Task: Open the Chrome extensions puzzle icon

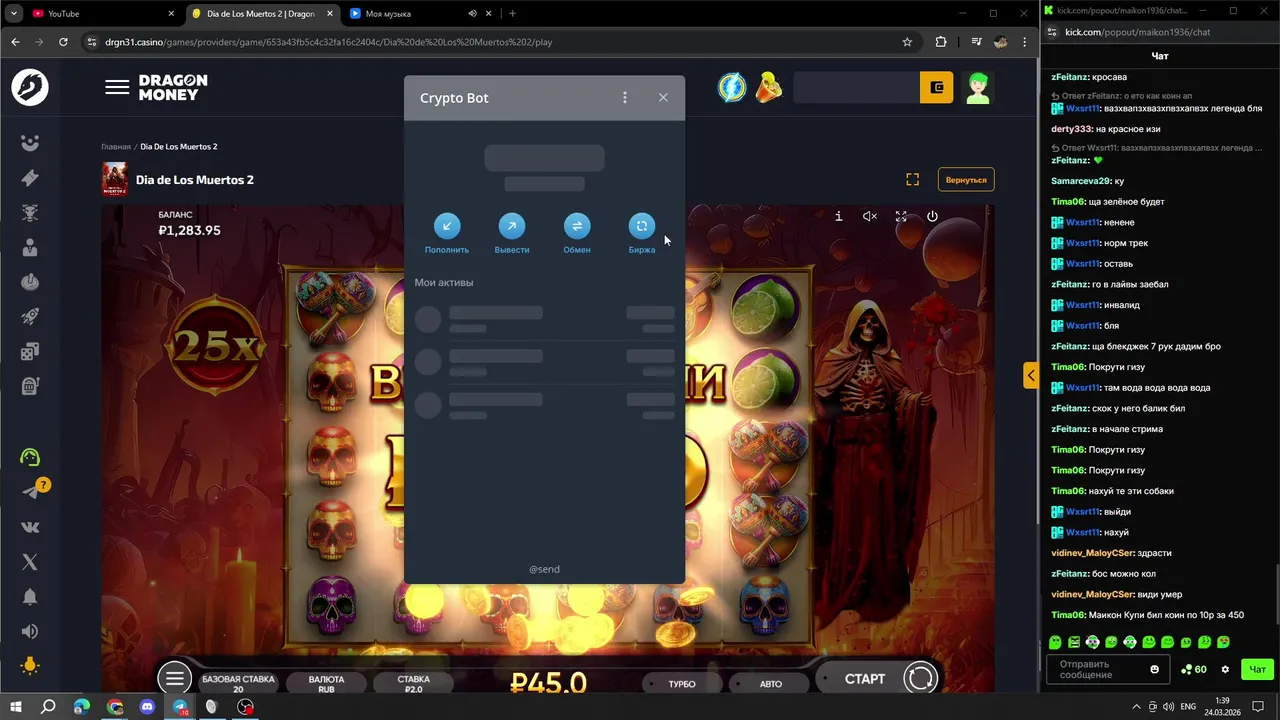Action: [x=941, y=42]
